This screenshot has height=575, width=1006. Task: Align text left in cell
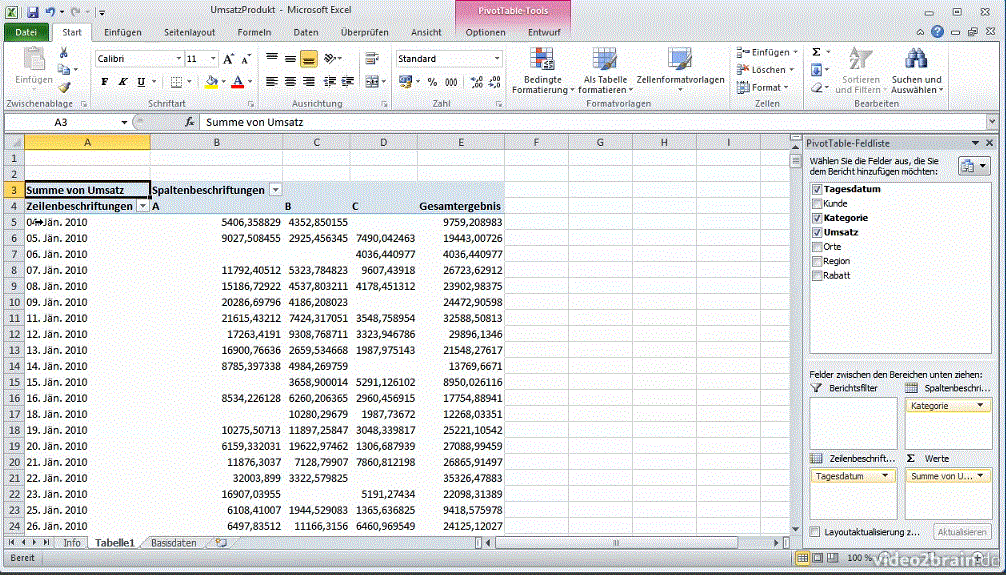pyautogui.click(x=272, y=82)
